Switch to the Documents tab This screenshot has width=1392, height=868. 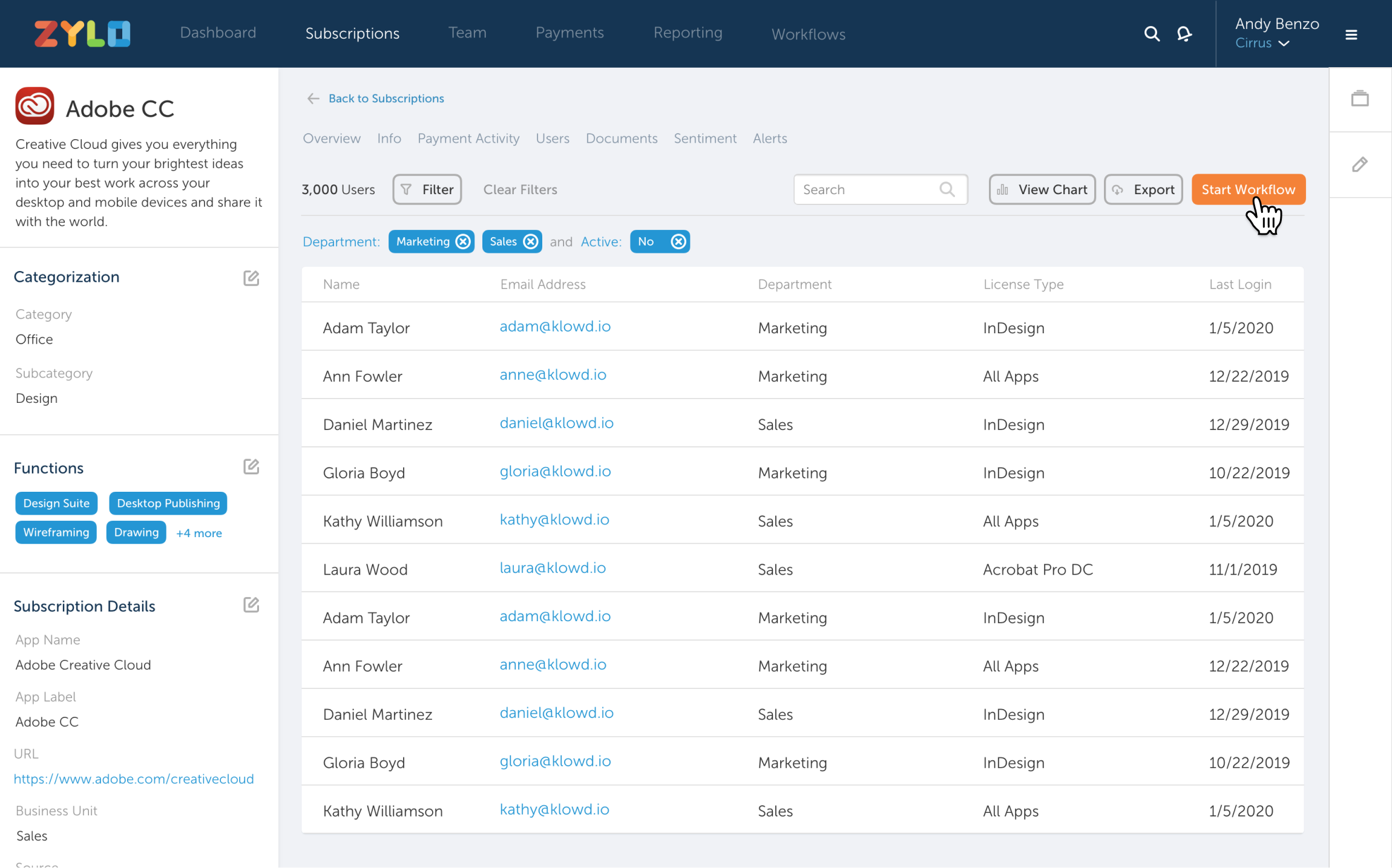[x=622, y=139]
